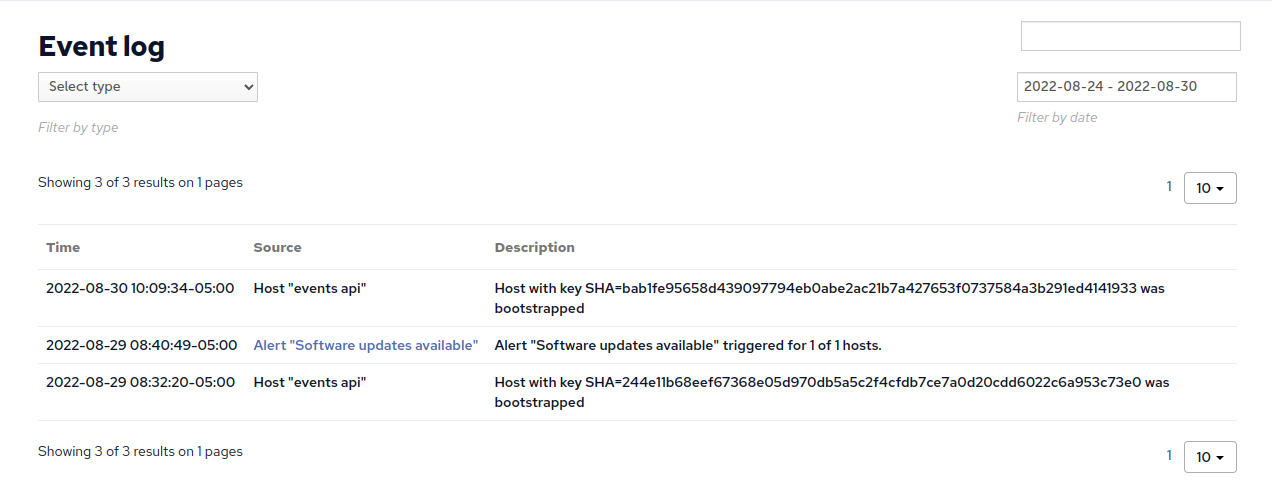Click Host "events api" in the 2022-08-30 row
Image resolution: width=1272 pixels, height=483 pixels.
[x=310, y=288]
